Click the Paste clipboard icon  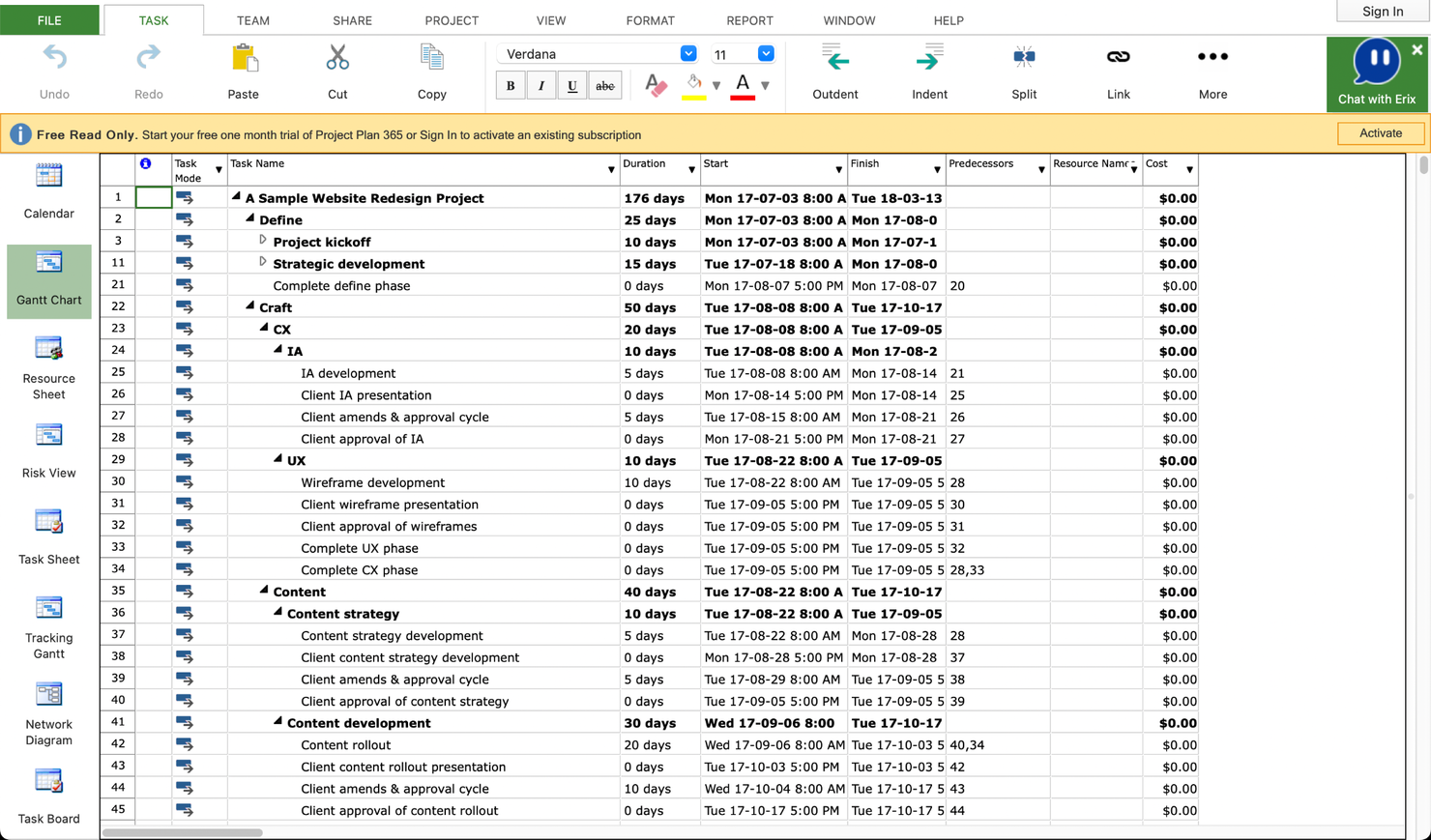[x=244, y=59]
